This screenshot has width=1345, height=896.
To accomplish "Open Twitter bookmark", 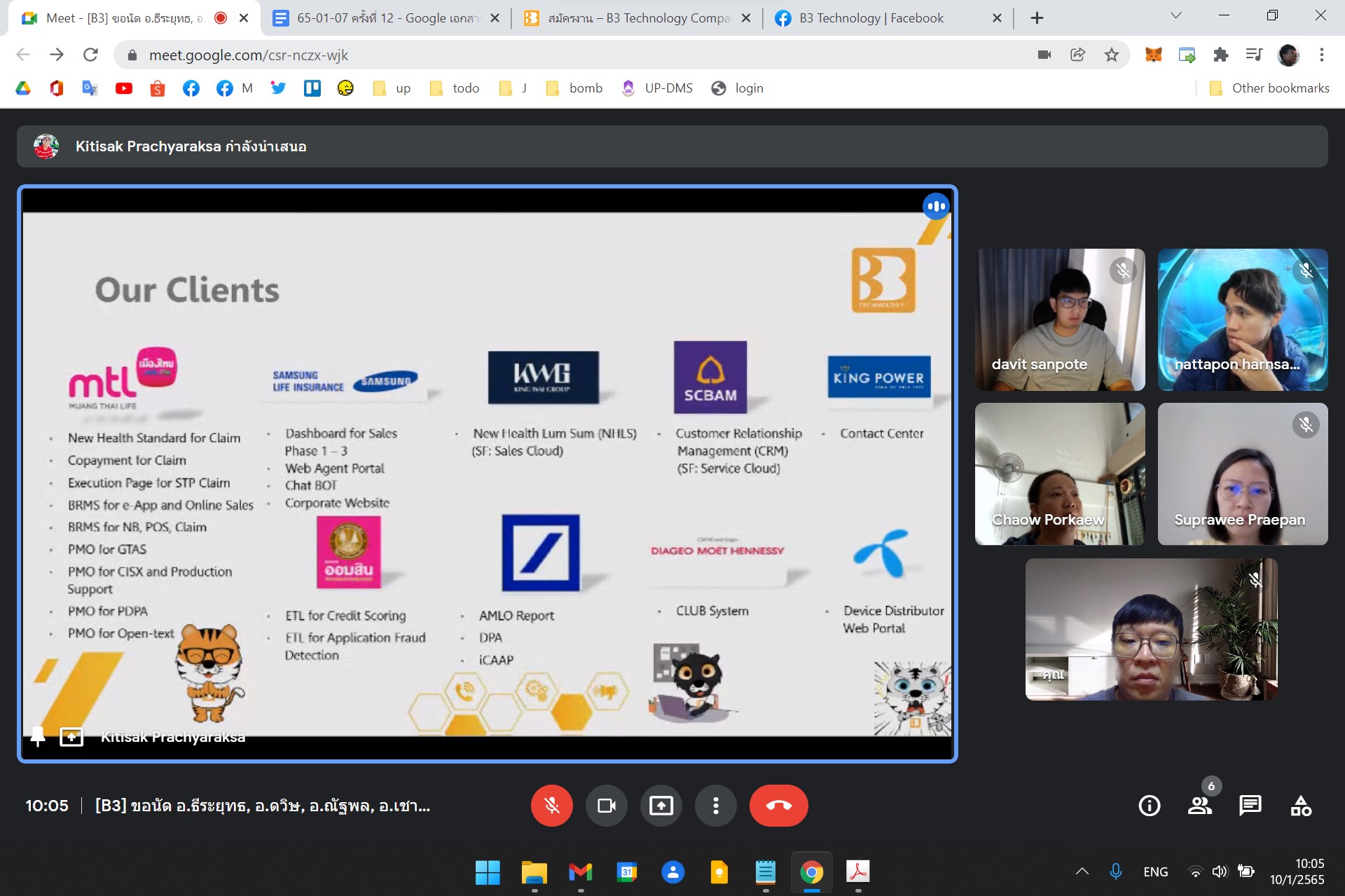I will coord(278,88).
